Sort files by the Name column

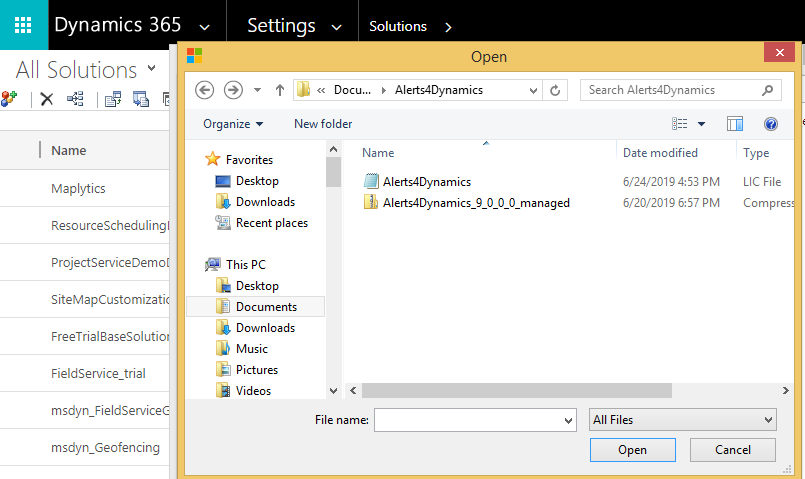click(378, 152)
